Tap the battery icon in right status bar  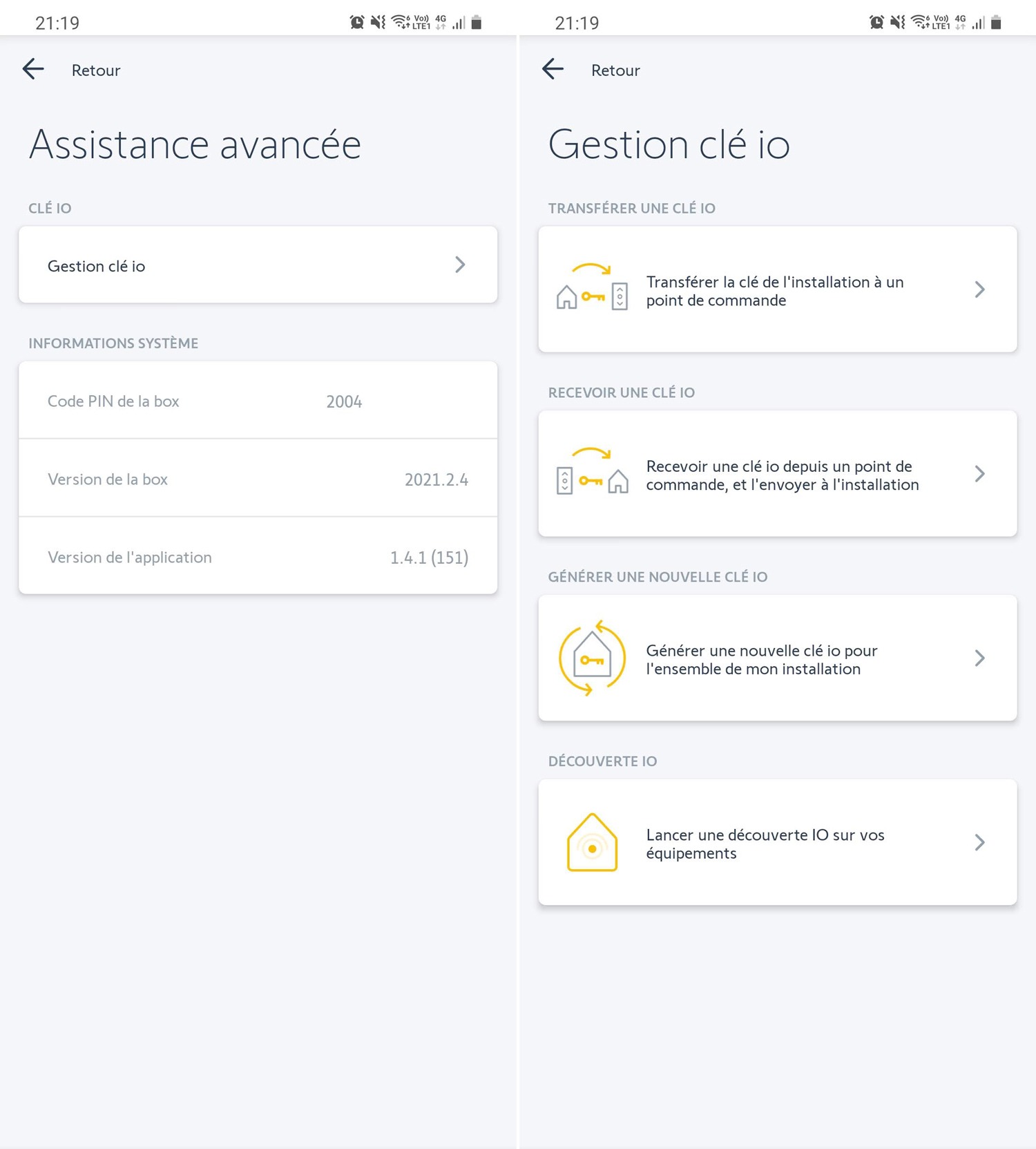click(x=996, y=23)
